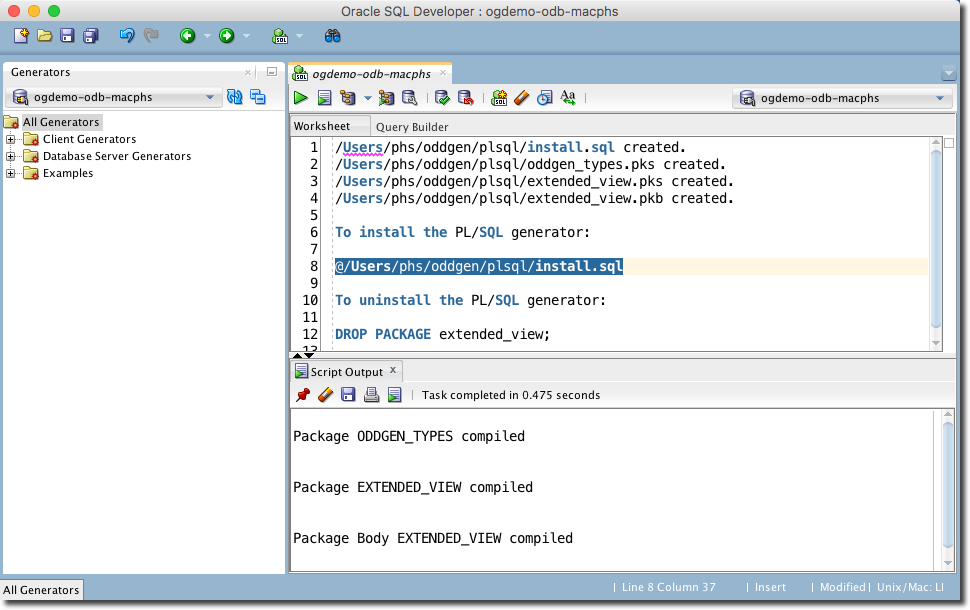Image resolution: width=970 pixels, height=610 pixels.
Task: Click the Unshared SQL Worksheet icon
Action: tap(499, 97)
